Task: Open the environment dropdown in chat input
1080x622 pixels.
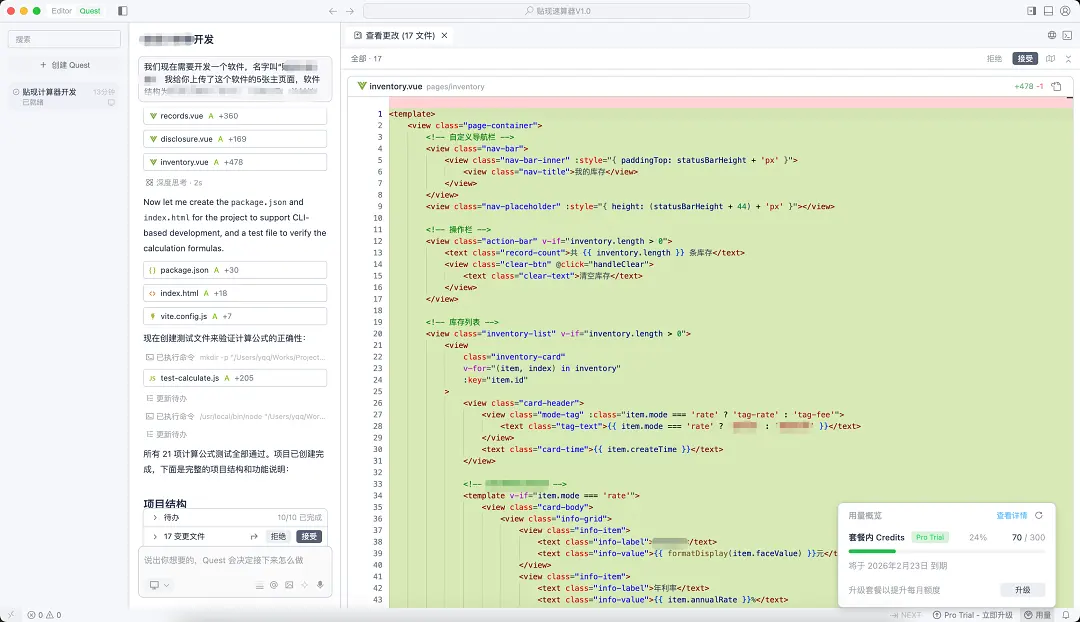Action: pyautogui.click(x=159, y=585)
